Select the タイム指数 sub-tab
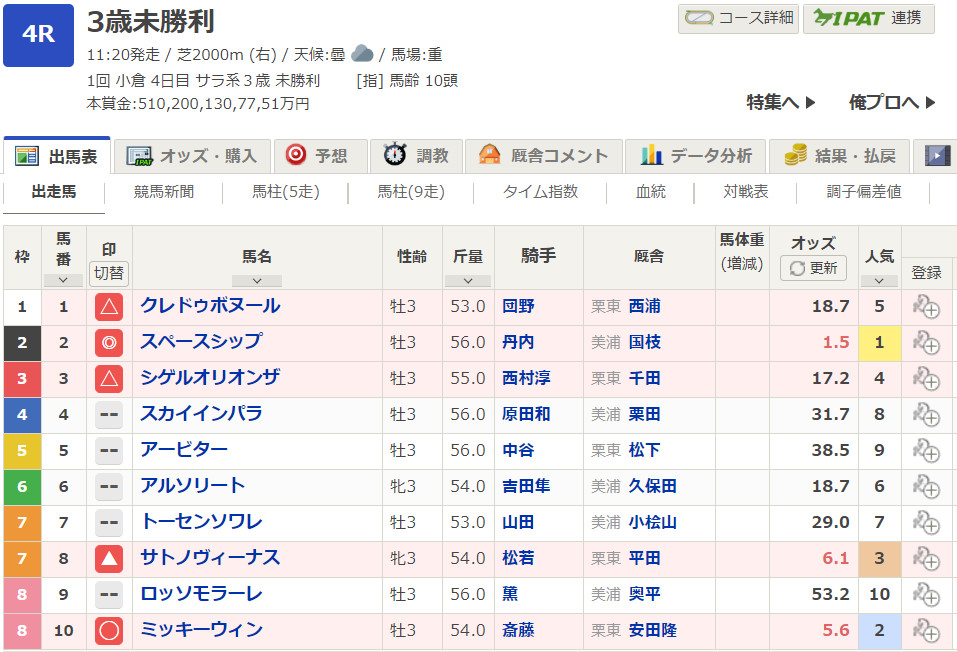957x652 pixels. (540, 192)
